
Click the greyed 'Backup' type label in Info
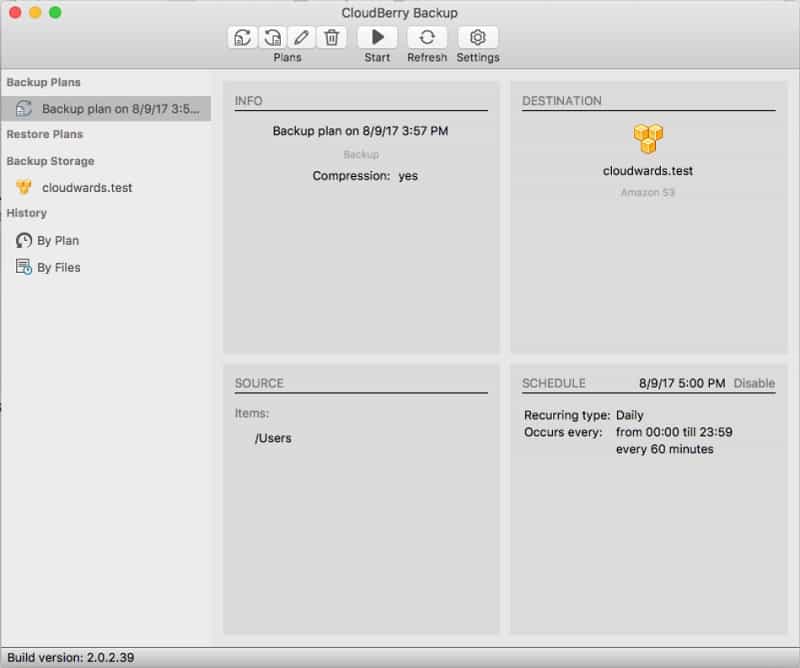click(361, 154)
